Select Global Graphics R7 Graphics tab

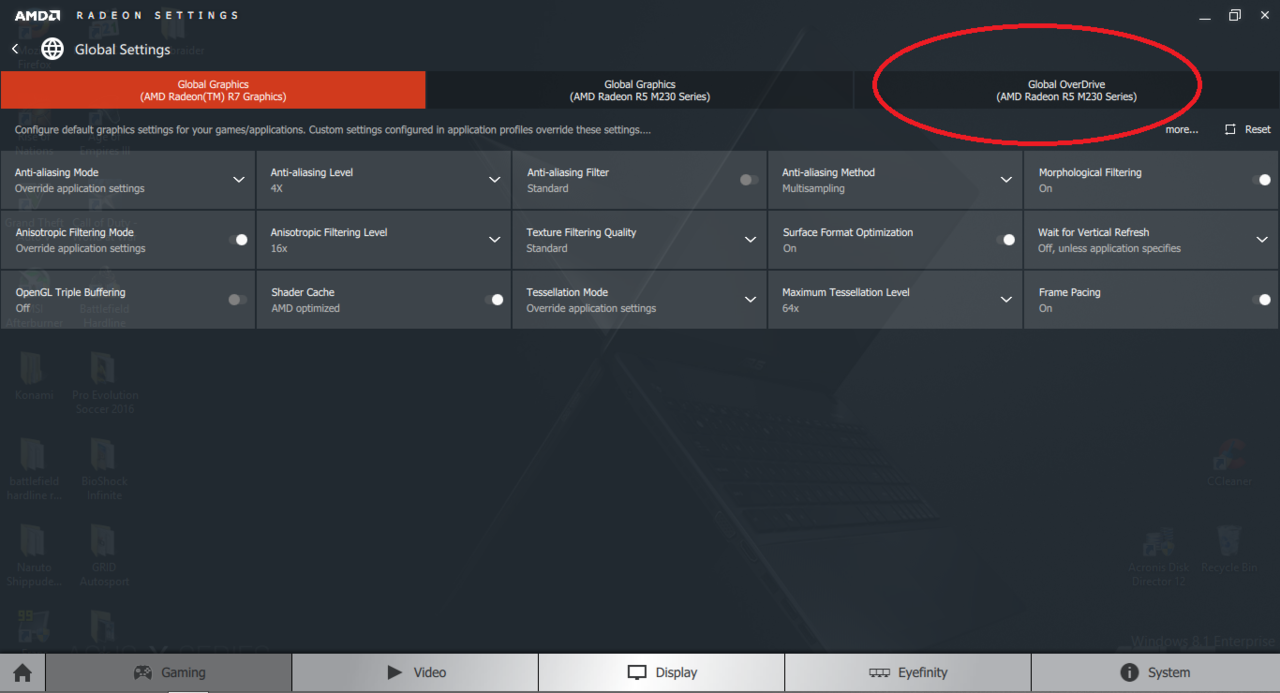coord(213,90)
